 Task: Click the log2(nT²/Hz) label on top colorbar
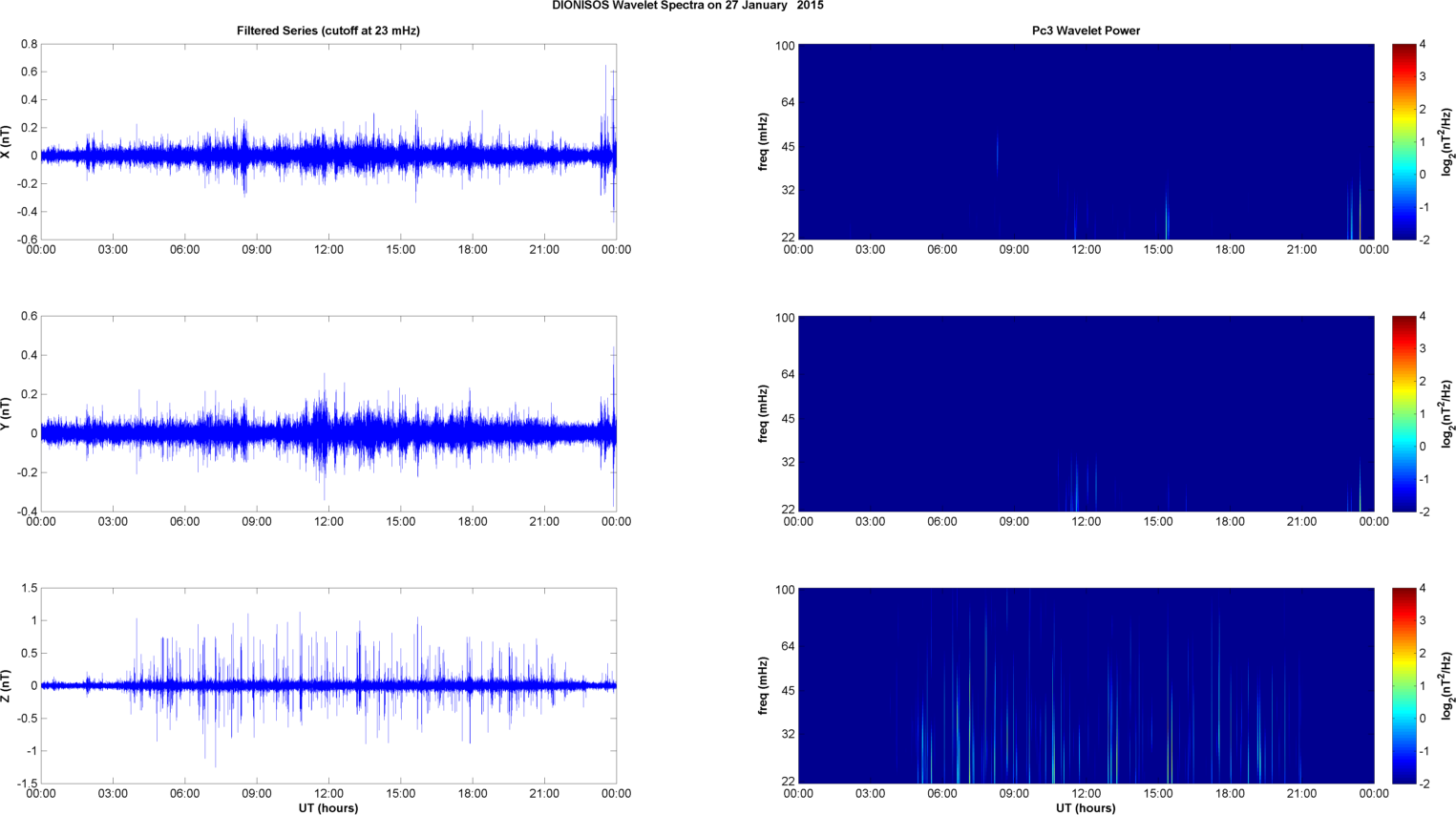pos(1446,142)
